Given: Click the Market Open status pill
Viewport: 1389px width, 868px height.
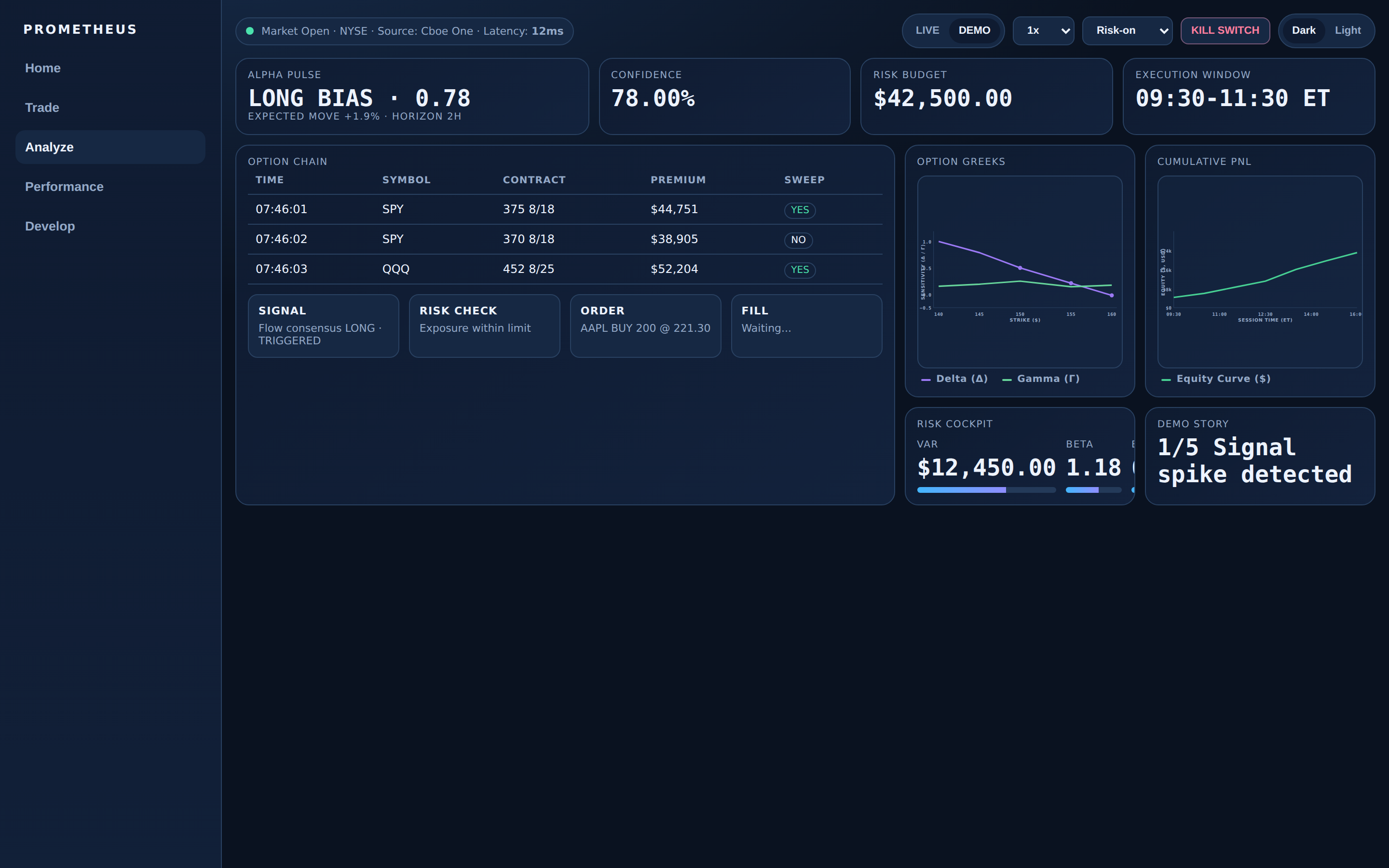Looking at the screenshot, I should point(404,31).
